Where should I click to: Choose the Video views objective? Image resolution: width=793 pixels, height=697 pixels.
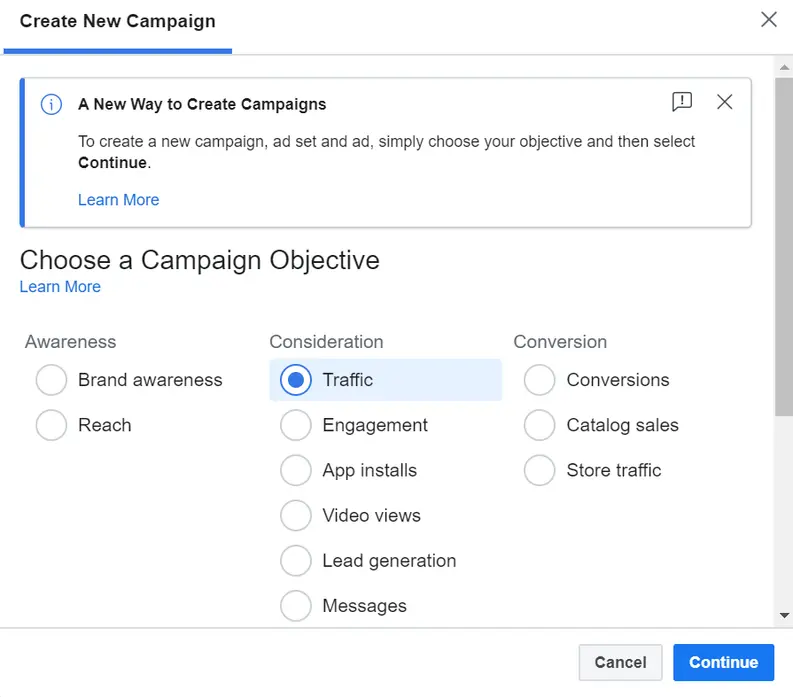(x=296, y=516)
